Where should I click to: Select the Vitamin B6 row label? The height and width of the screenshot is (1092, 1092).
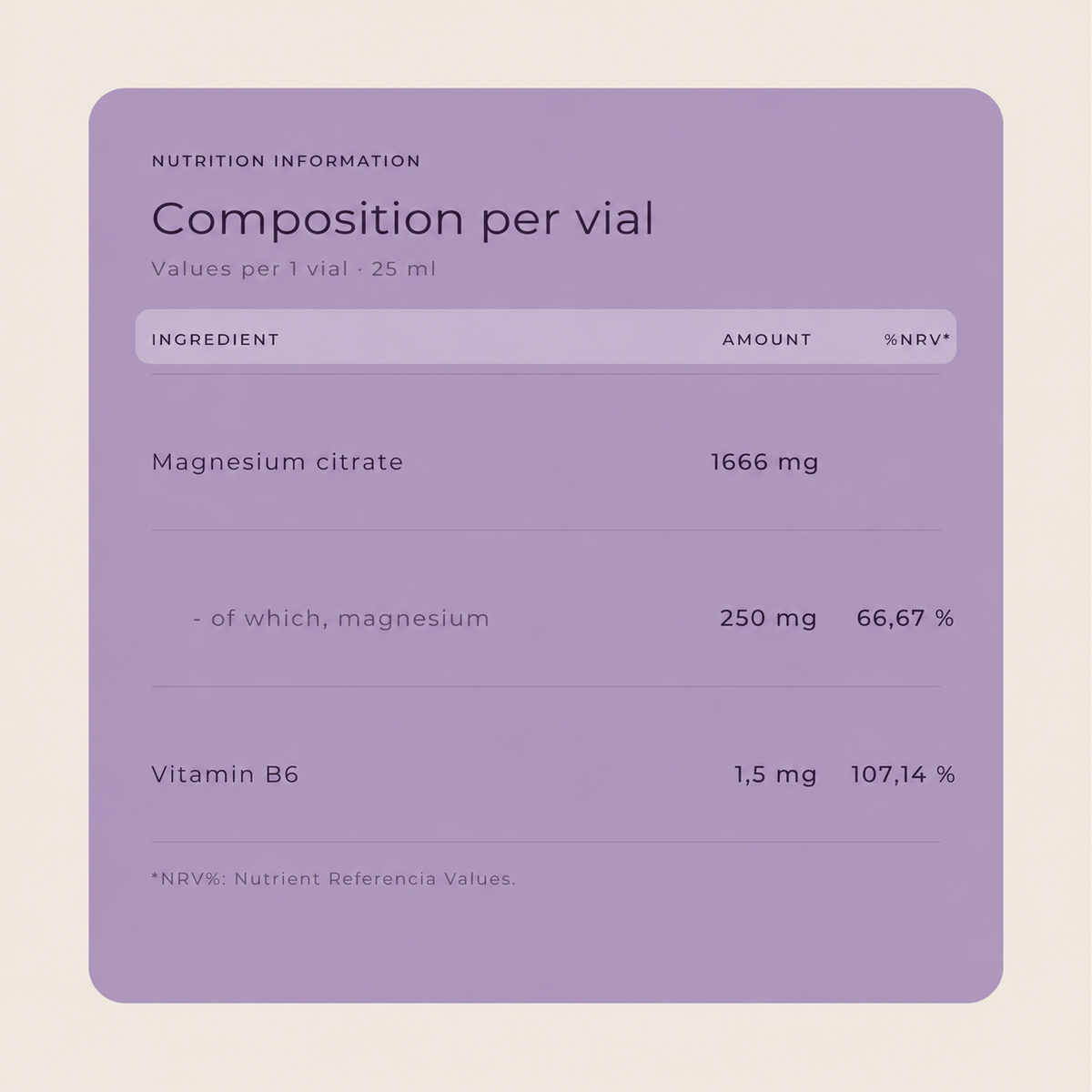(x=225, y=774)
